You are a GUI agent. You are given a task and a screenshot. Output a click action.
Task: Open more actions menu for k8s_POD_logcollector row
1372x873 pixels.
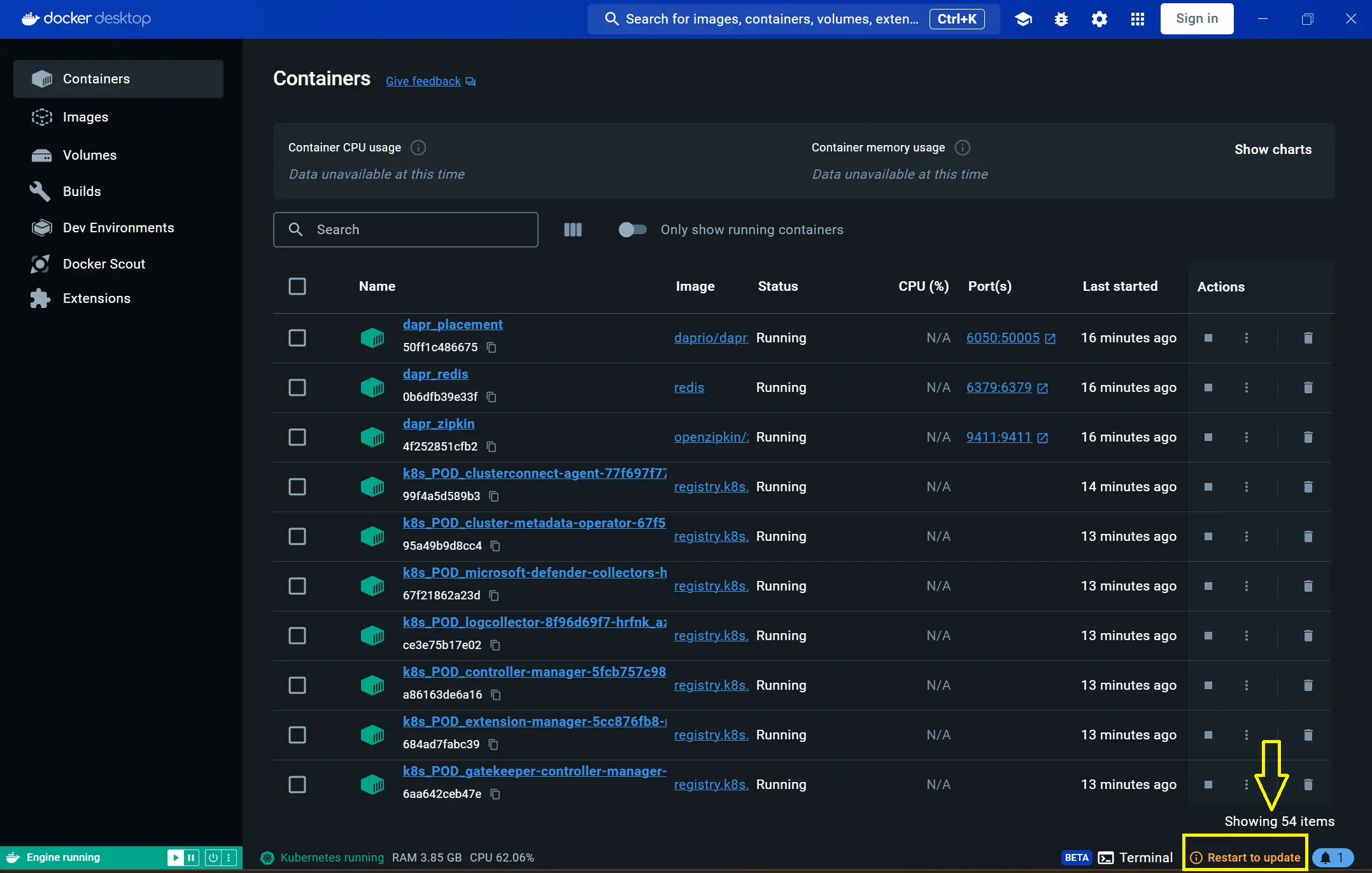pos(1247,636)
